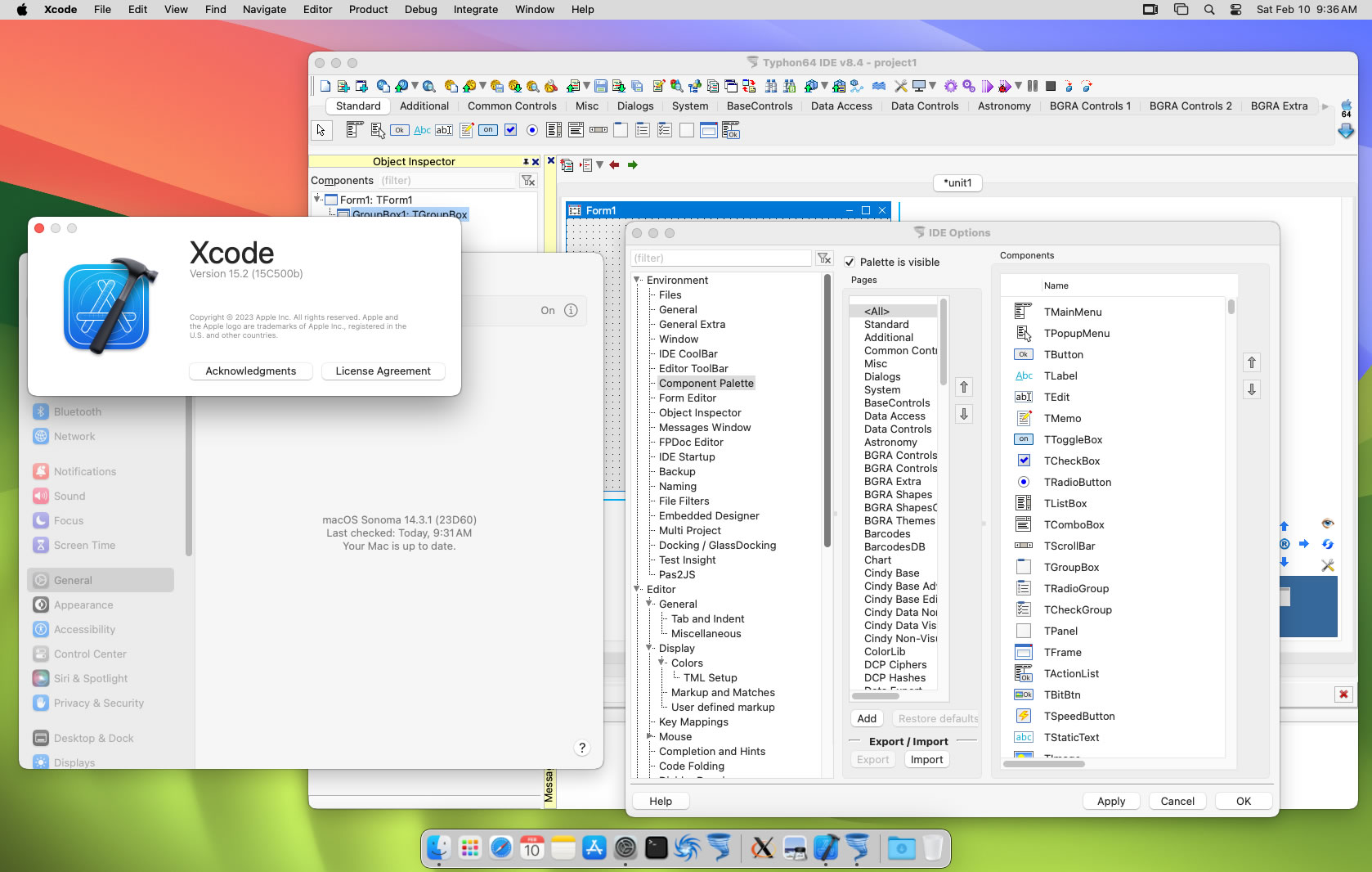
Task: Pick the TEdit 'ab' palette icon
Action: click(x=444, y=129)
